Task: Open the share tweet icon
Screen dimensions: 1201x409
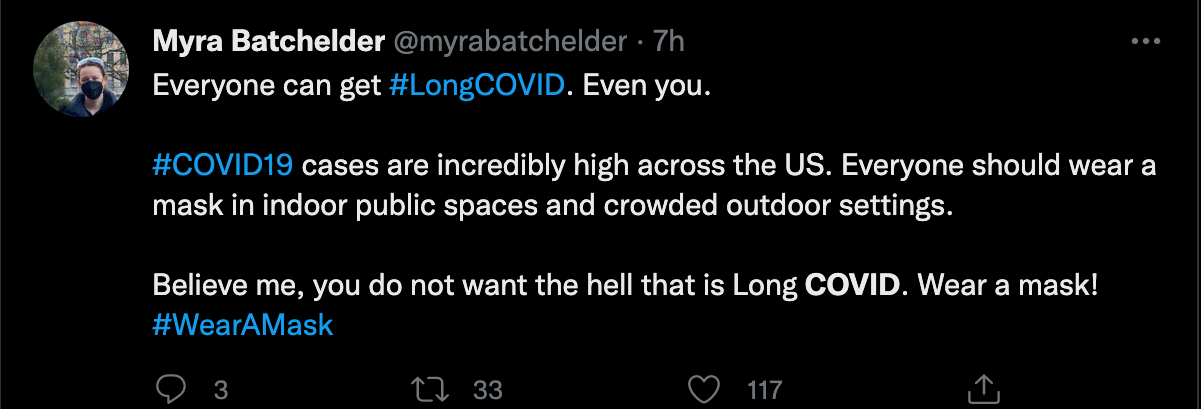Action: (x=983, y=387)
